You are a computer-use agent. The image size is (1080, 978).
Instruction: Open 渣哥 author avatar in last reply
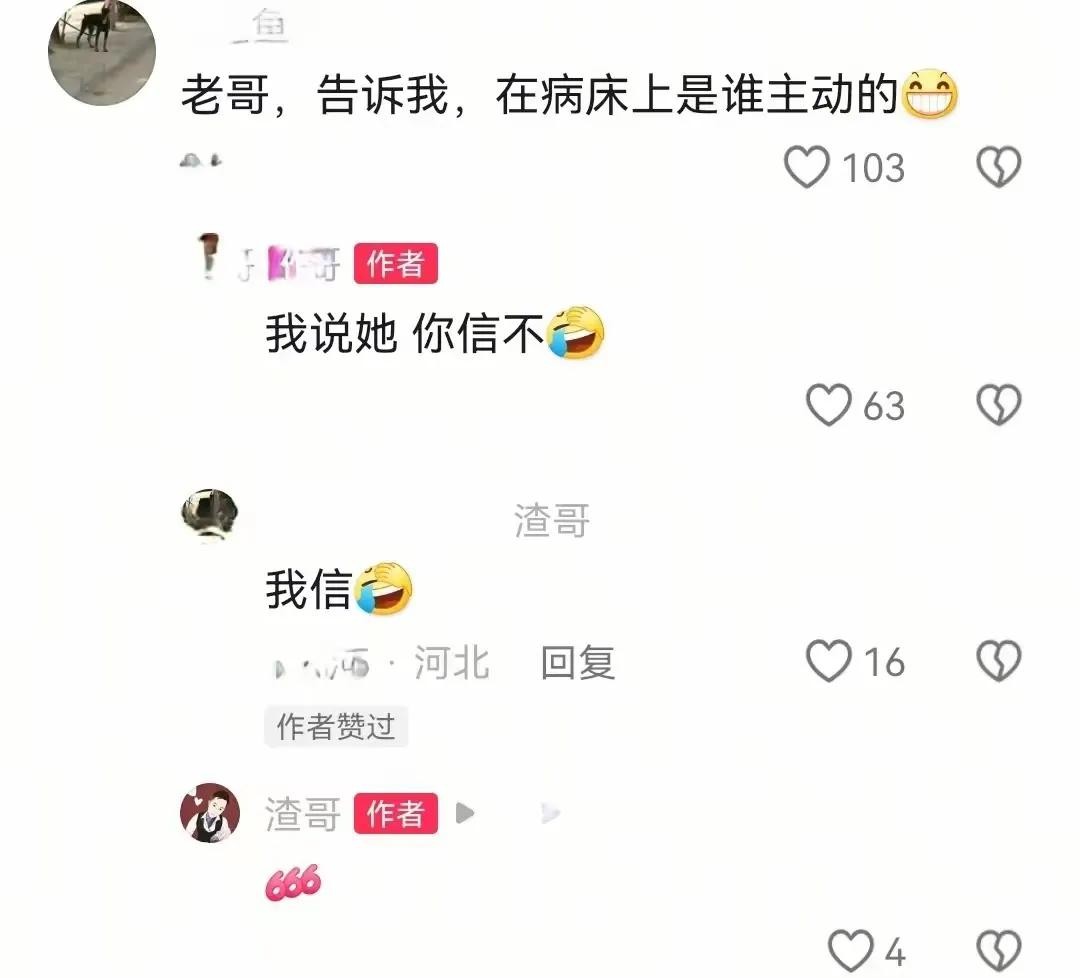point(210,813)
